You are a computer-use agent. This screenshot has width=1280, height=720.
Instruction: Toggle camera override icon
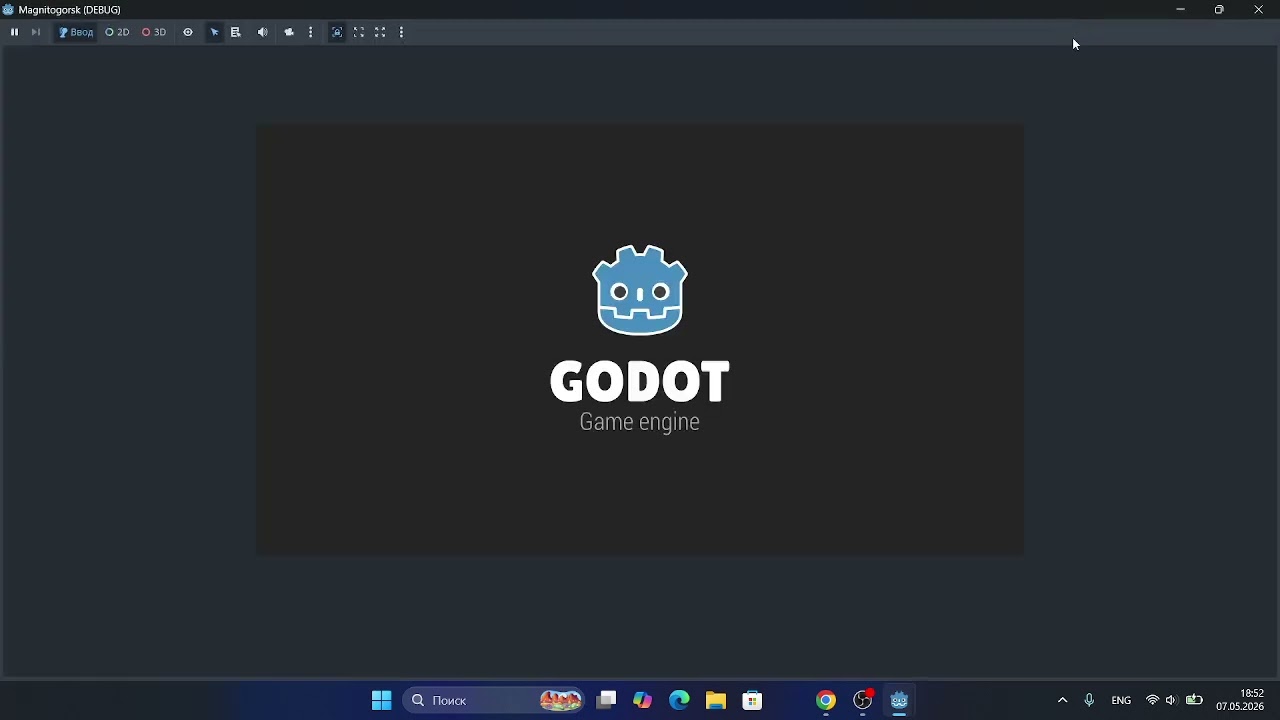(289, 32)
